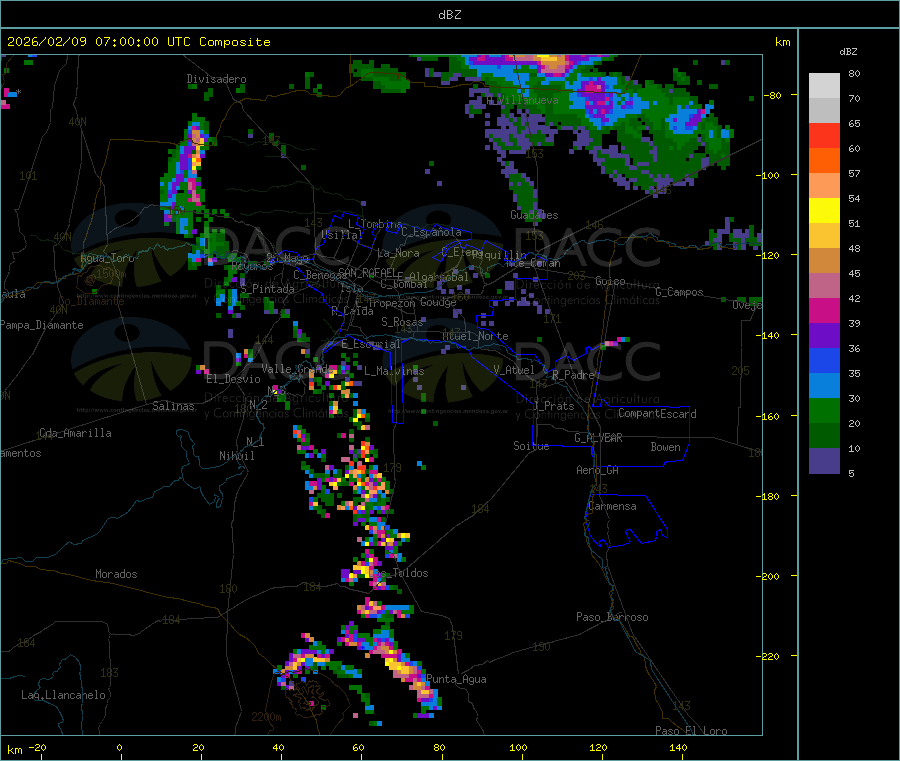Viewport: 900px width, 761px height.
Task: Click the Divisadero place label
Action: tap(216, 79)
